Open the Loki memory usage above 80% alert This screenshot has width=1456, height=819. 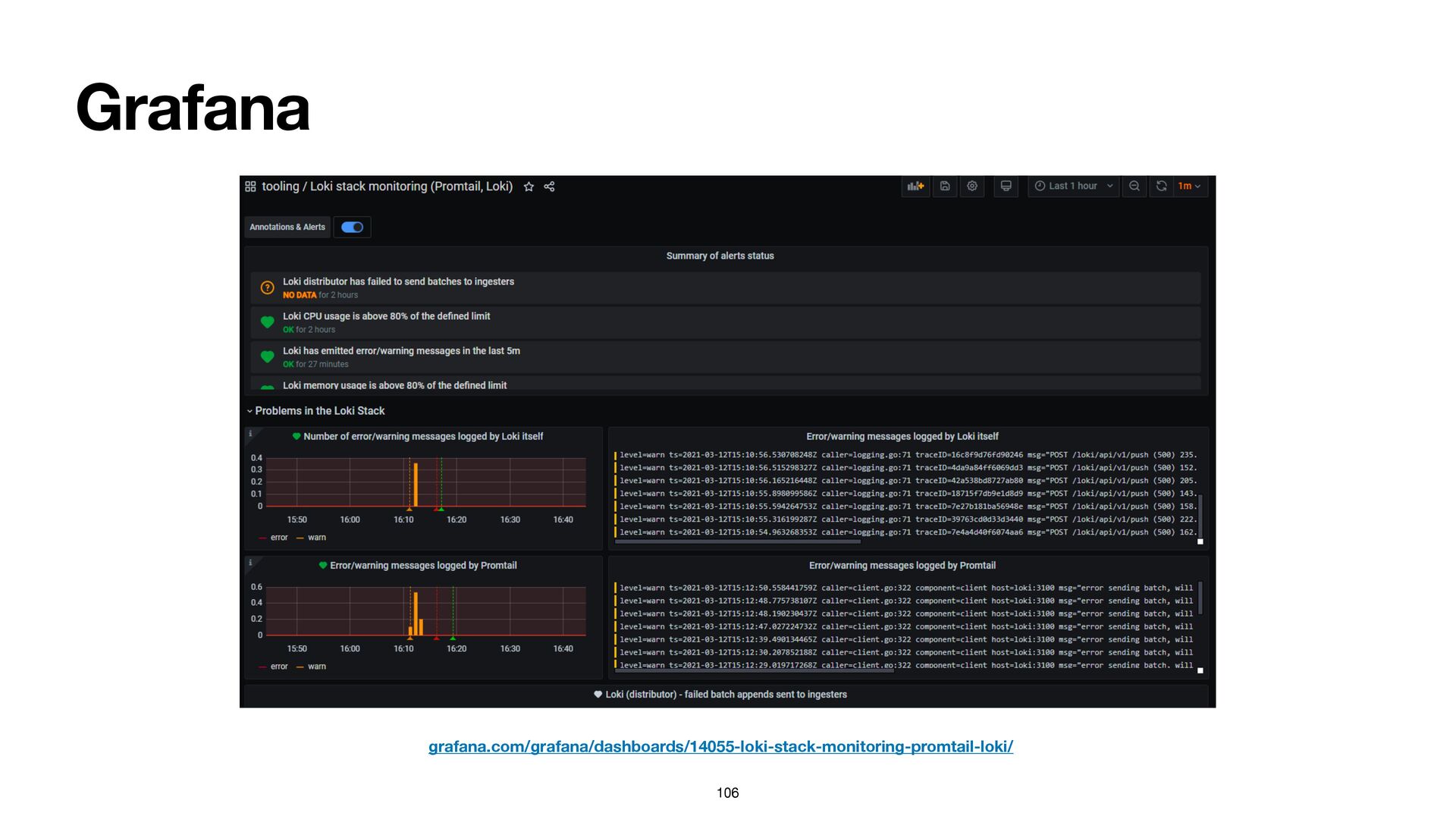[726, 384]
